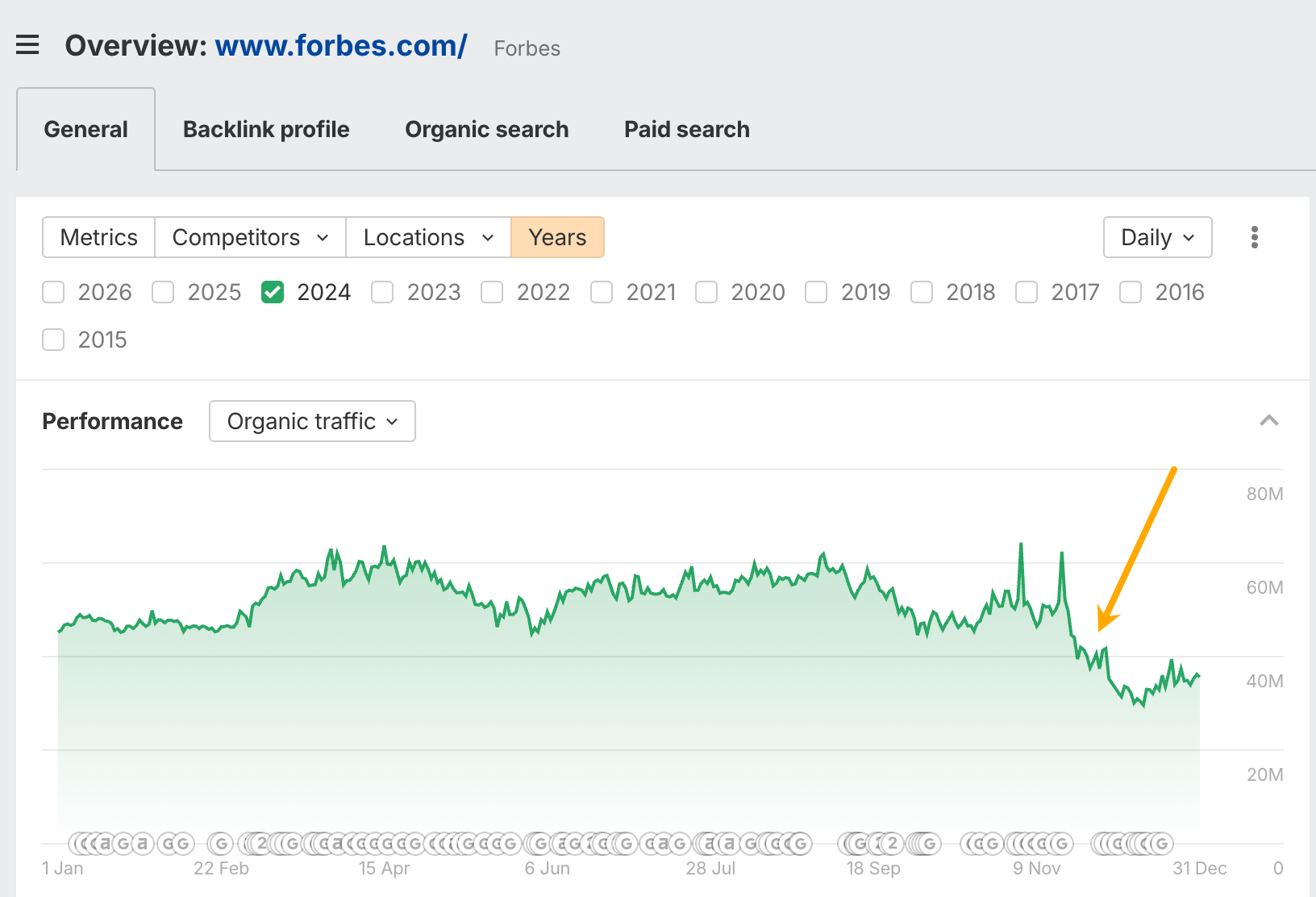Enable the 2015 year checkbox
The width and height of the screenshot is (1316, 897).
[x=53, y=340]
